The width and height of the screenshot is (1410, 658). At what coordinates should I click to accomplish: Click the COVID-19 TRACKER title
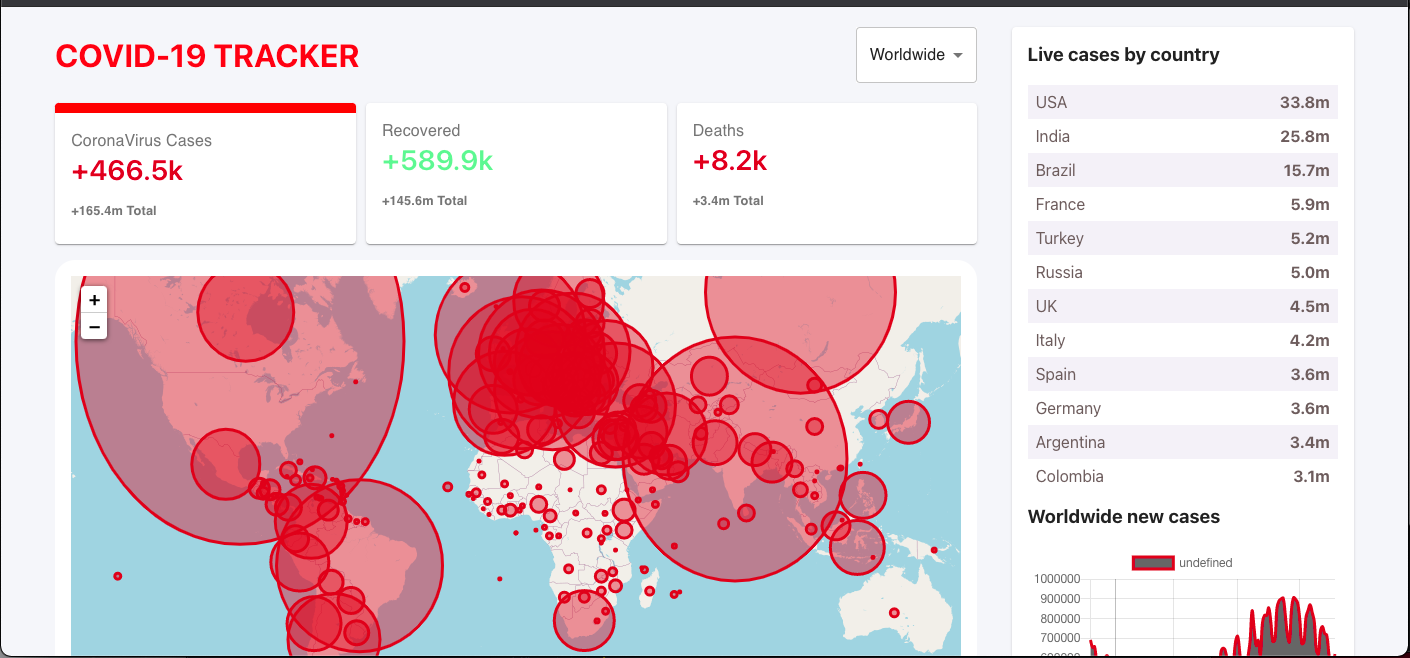pyautogui.click(x=207, y=56)
